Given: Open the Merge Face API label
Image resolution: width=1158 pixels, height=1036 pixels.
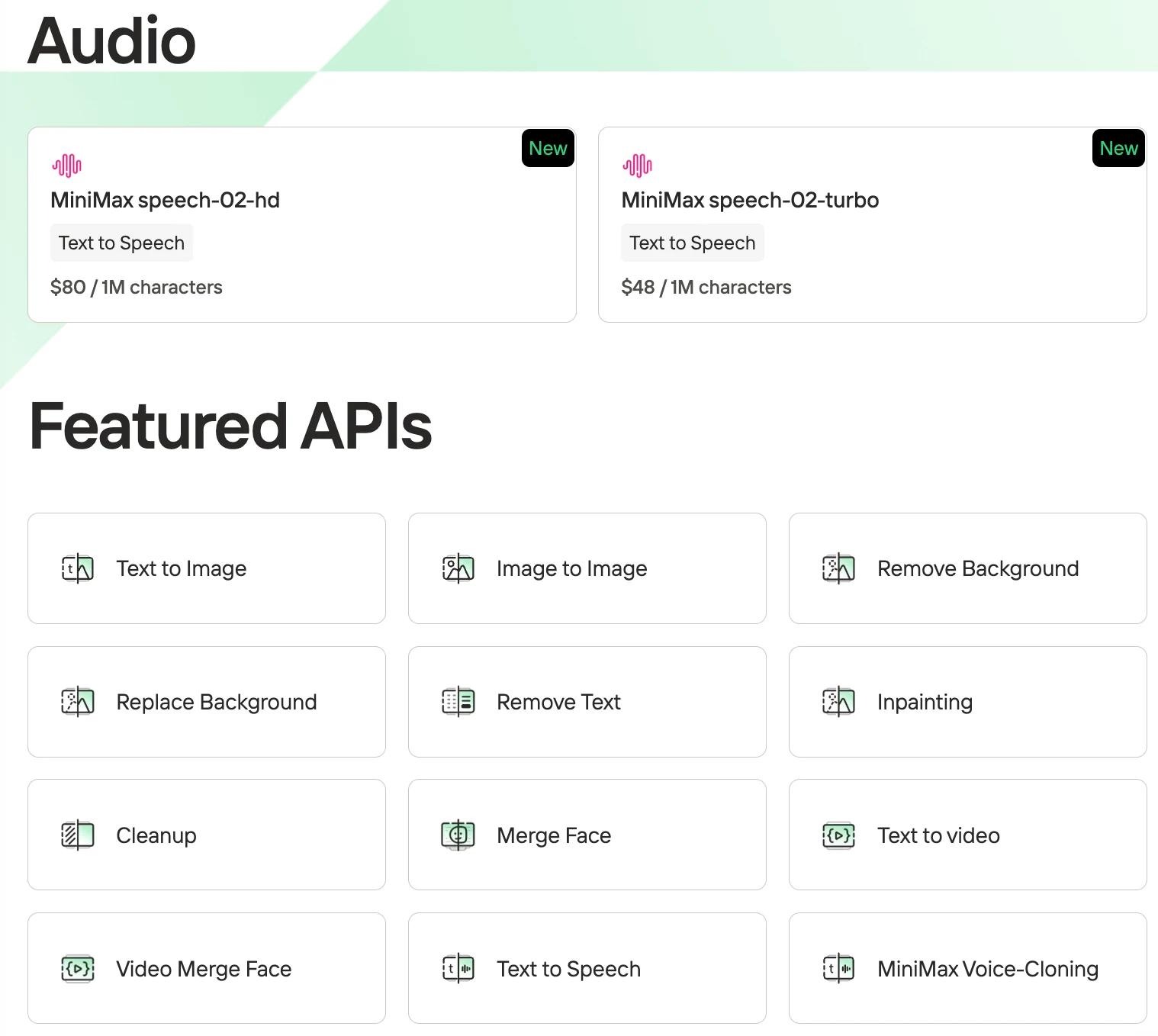Looking at the screenshot, I should pos(554,835).
